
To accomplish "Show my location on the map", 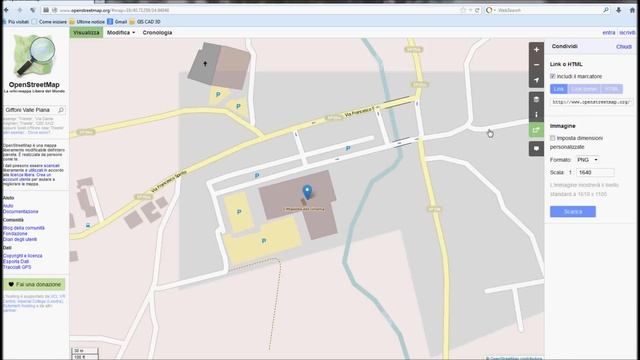I will pyautogui.click(x=536, y=80).
